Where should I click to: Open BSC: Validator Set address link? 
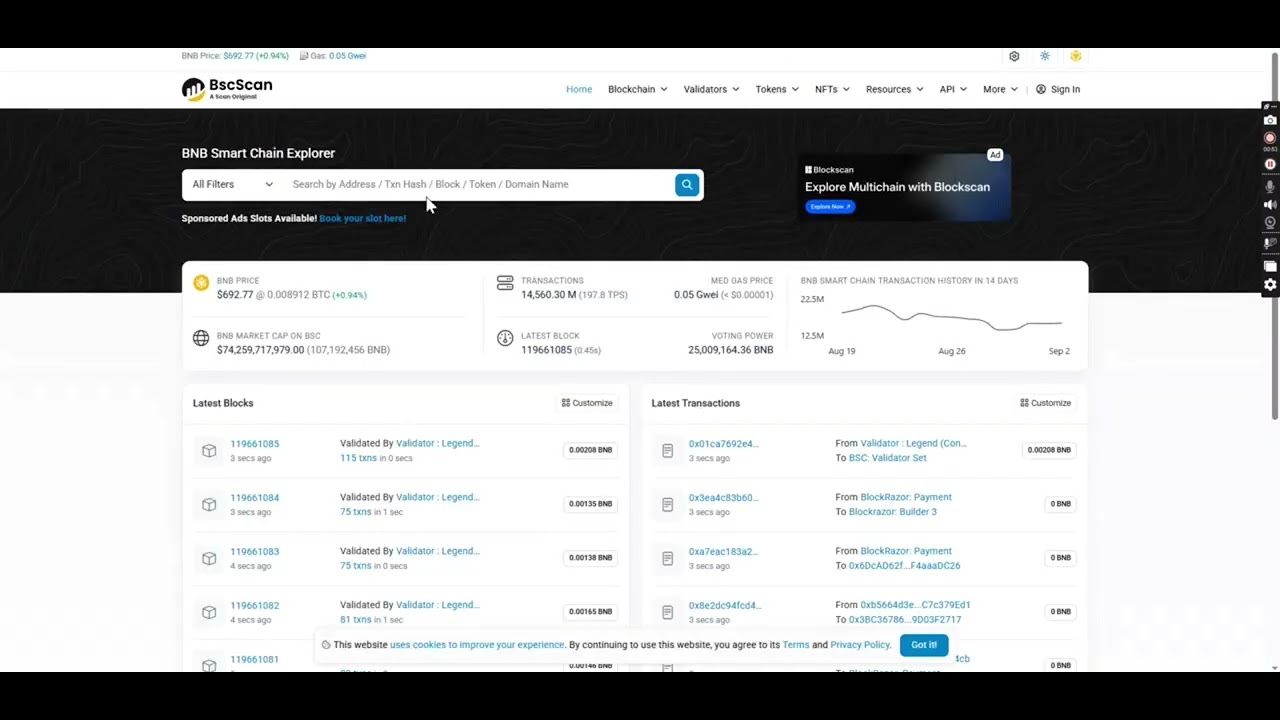(888, 458)
